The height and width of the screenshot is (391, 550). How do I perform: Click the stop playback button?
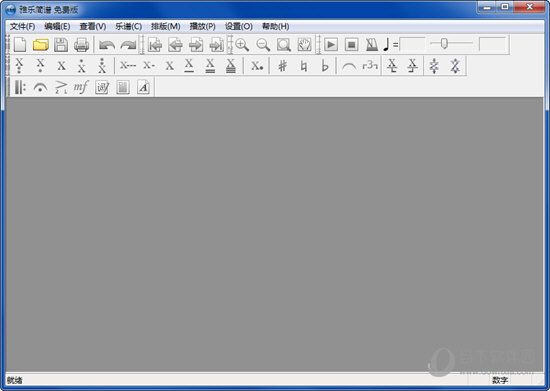351,45
